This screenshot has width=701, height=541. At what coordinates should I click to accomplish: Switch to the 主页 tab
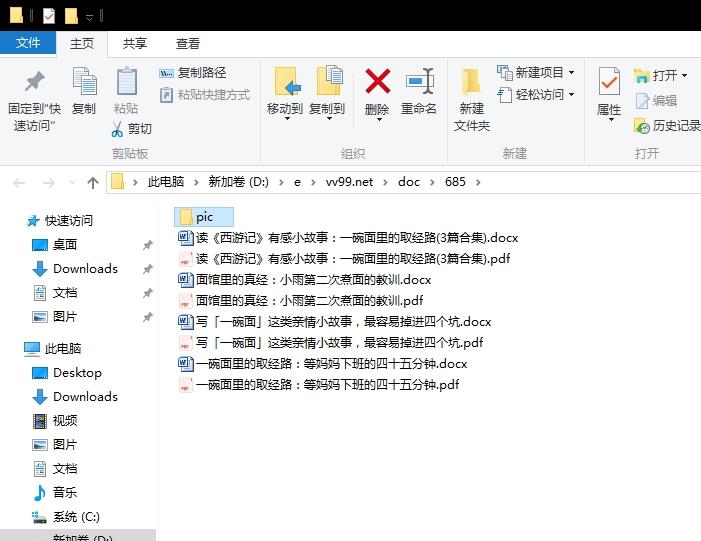tap(82, 44)
